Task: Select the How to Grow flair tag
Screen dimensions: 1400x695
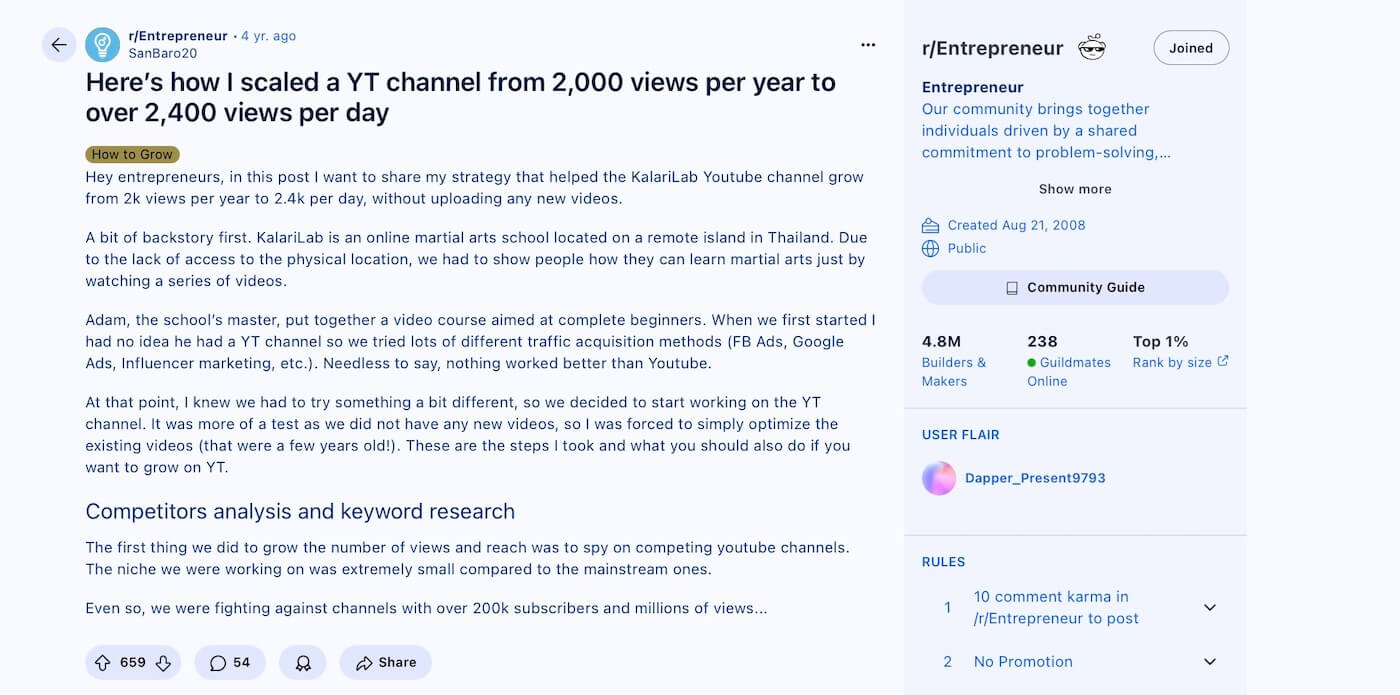Action: (x=132, y=154)
